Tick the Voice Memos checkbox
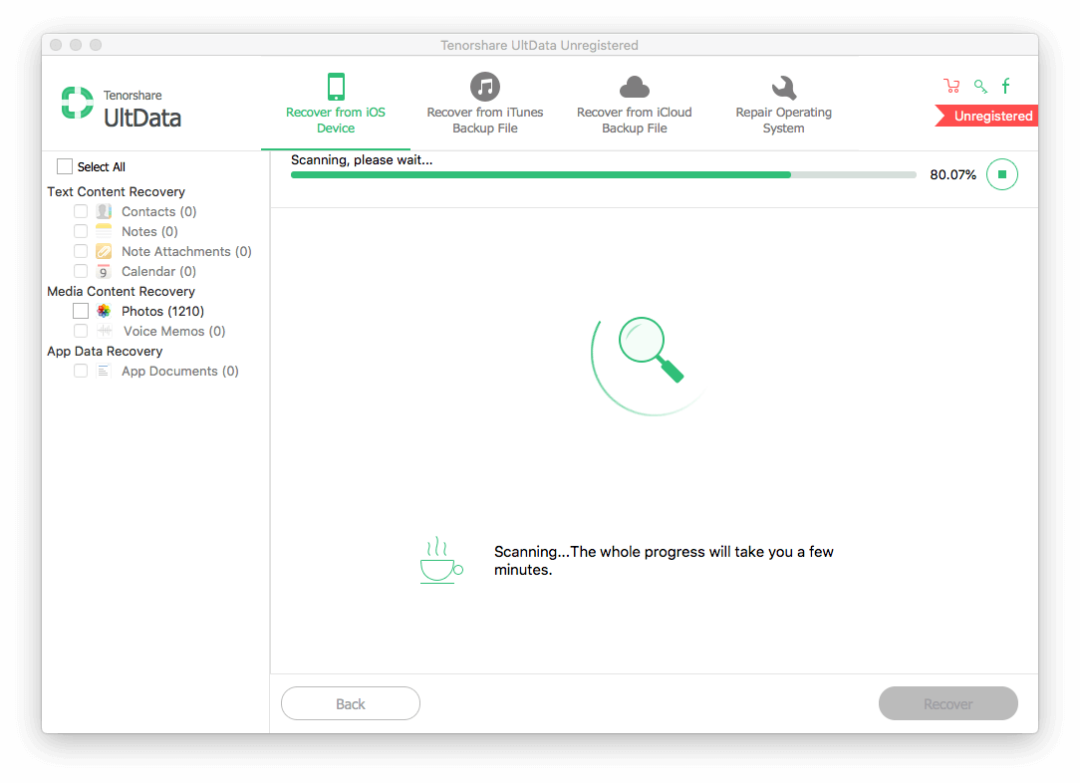 pyautogui.click(x=81, y=331)
